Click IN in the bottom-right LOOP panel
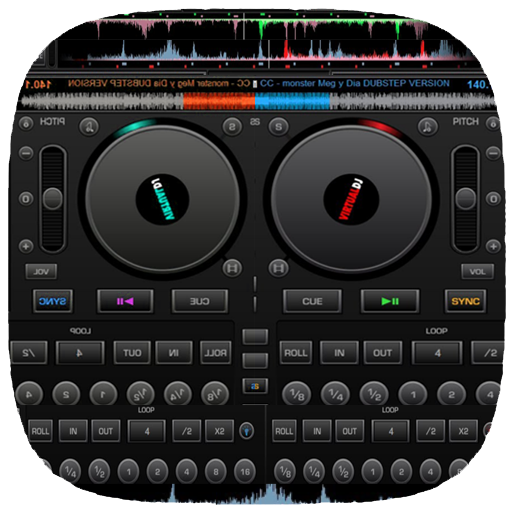 tap(317, 431)
